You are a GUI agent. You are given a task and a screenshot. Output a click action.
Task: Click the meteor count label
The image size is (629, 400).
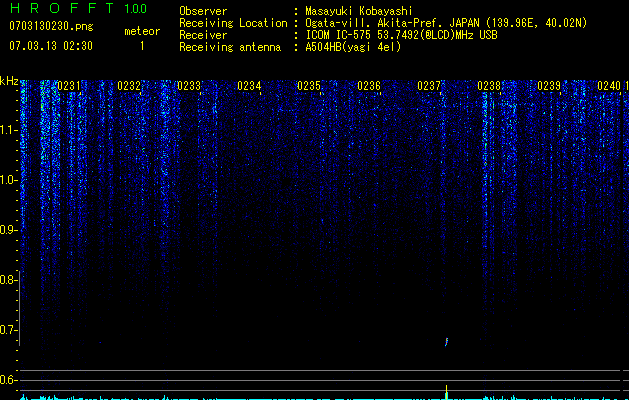coord(142,31)
